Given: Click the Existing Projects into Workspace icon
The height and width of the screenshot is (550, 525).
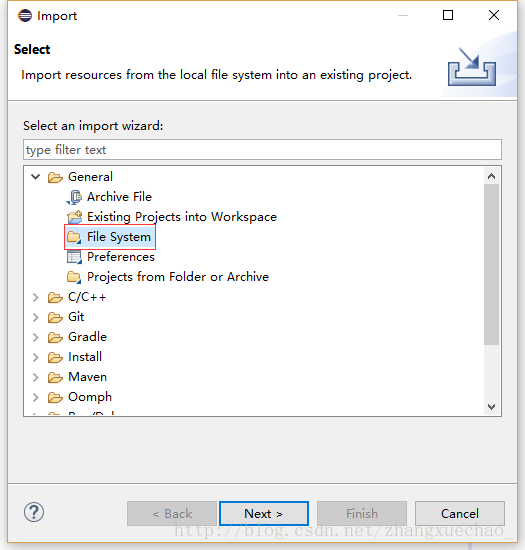Looking at the screenshot, I should tap(74, 217).
